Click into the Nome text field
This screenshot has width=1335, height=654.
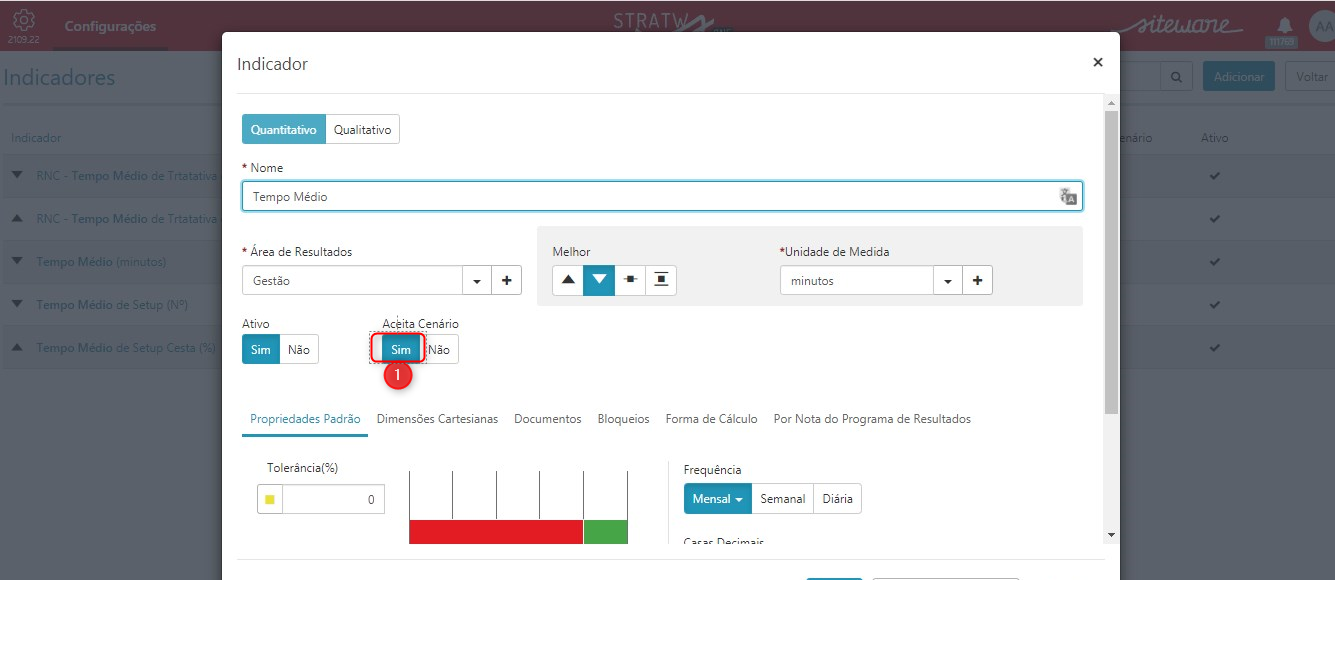pos(662,197)
